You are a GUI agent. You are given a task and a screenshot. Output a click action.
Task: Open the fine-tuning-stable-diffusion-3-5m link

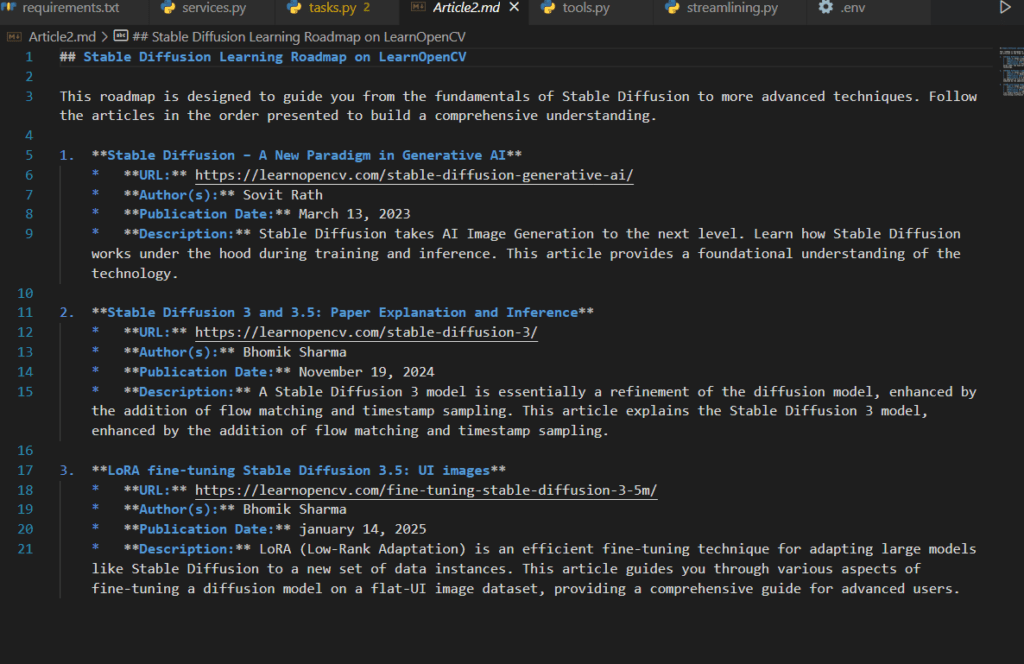tap(426, 490)
